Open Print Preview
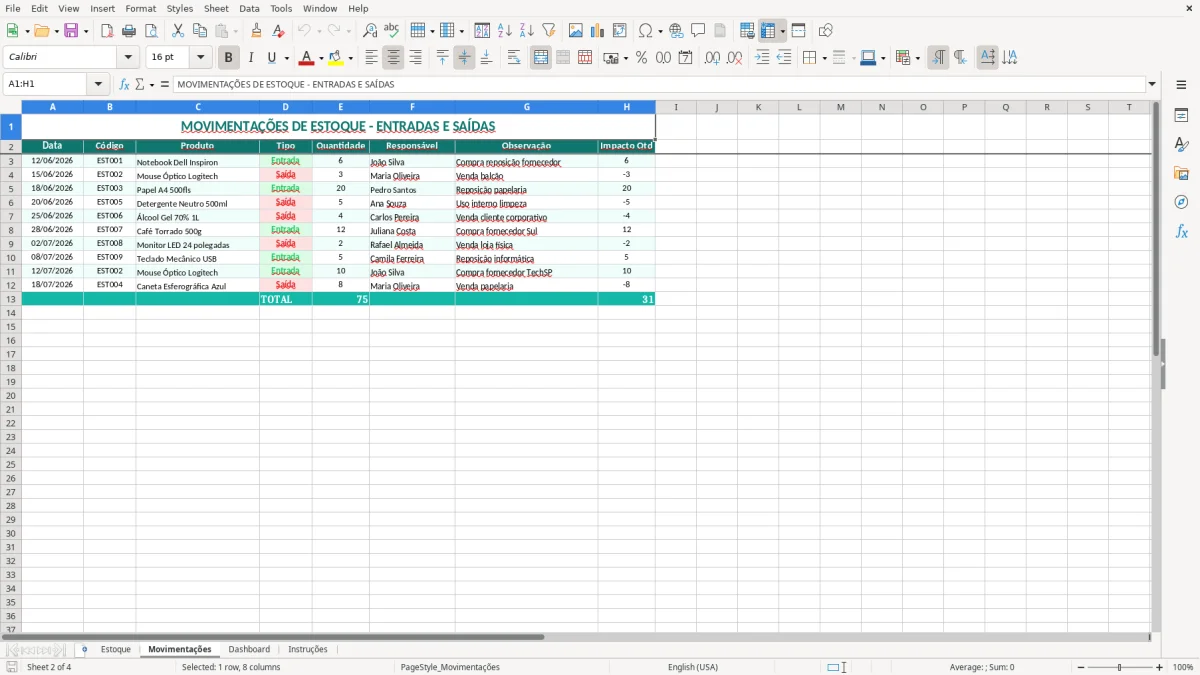This screenshot has width=1200, height=675. pos(151,31)
